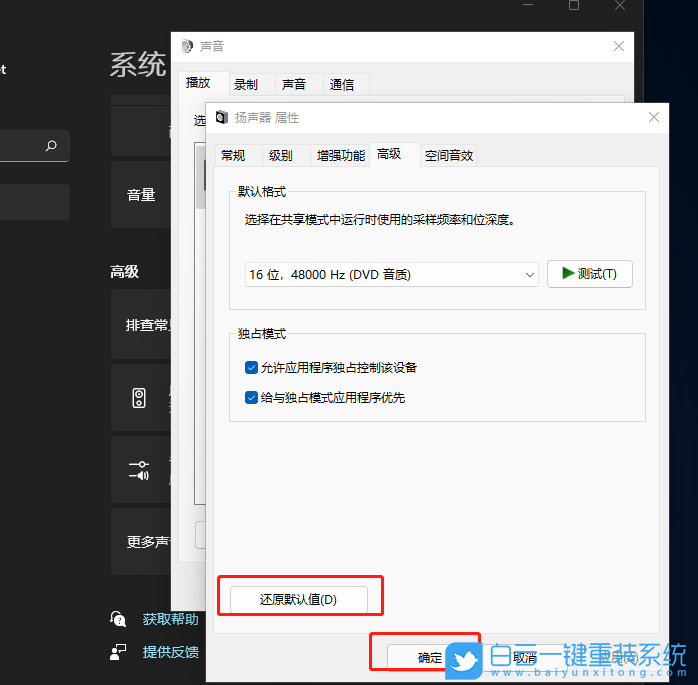The height and width of the screenshot is (685, 698).
Task: Click the Get Help headset icon
Action: pos(118,619)
